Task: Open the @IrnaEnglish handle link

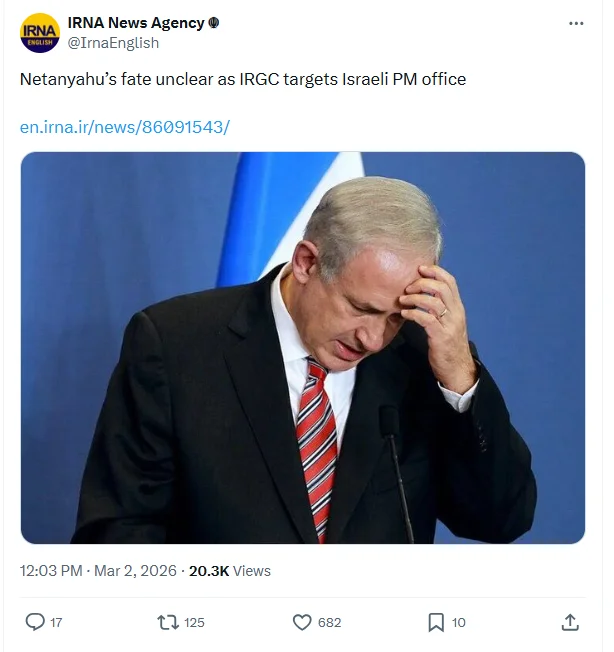Action: (x=113, y=43)
